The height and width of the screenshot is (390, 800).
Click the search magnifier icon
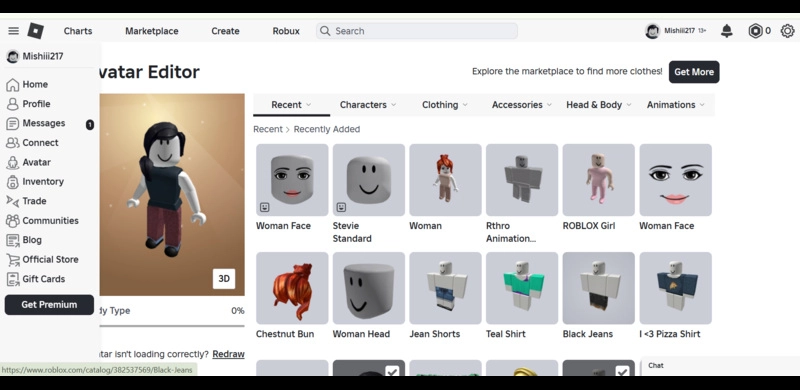click(325, 31)
